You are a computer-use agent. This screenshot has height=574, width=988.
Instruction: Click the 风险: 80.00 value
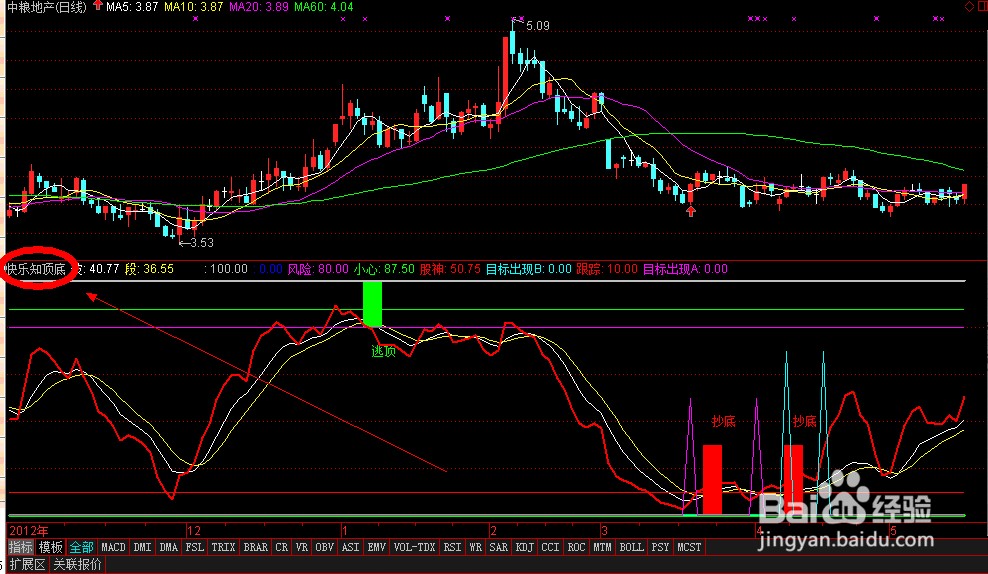tap(318, 269)
